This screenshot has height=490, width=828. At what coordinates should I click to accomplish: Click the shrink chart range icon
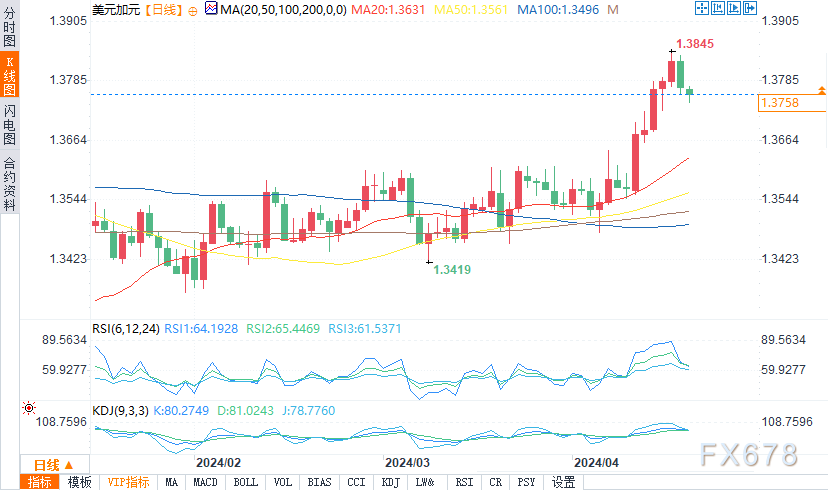tap(718, 8)
